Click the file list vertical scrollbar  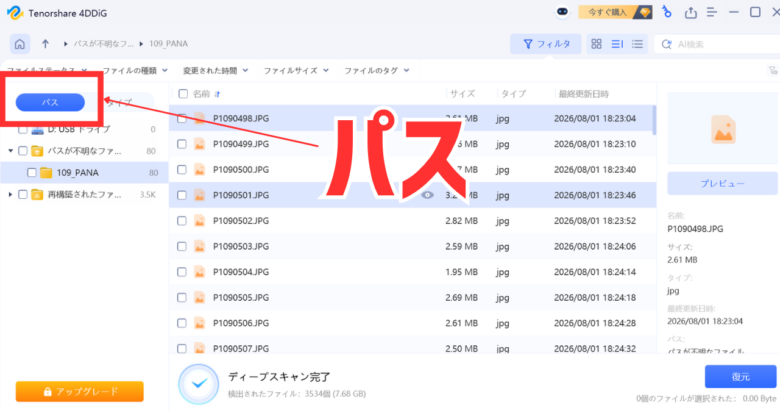654,119
